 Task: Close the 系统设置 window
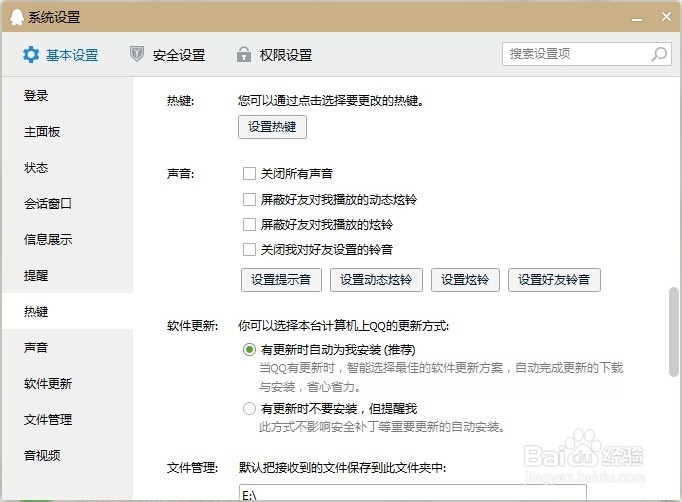[x=666, y=17]
